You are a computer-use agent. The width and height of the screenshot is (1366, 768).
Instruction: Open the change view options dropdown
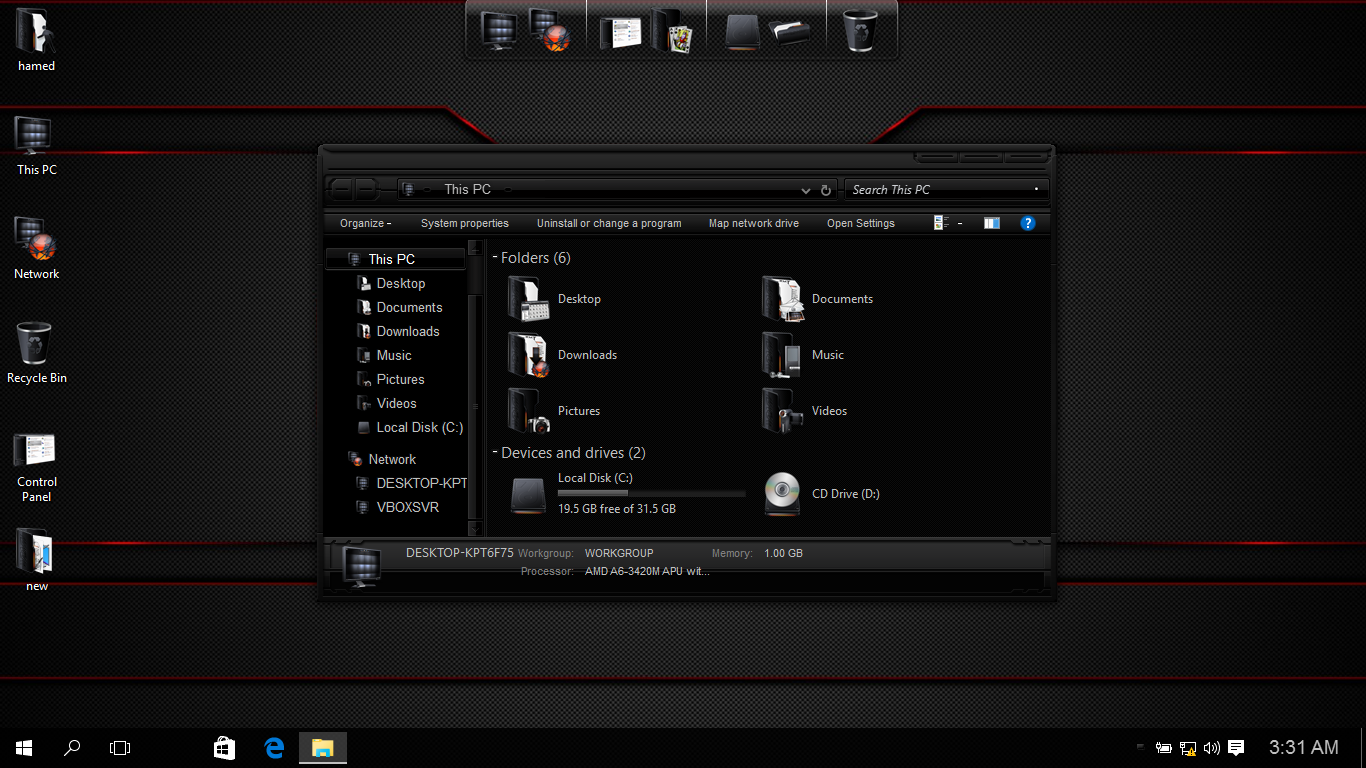pyautogui.click(x=960, y=223)
